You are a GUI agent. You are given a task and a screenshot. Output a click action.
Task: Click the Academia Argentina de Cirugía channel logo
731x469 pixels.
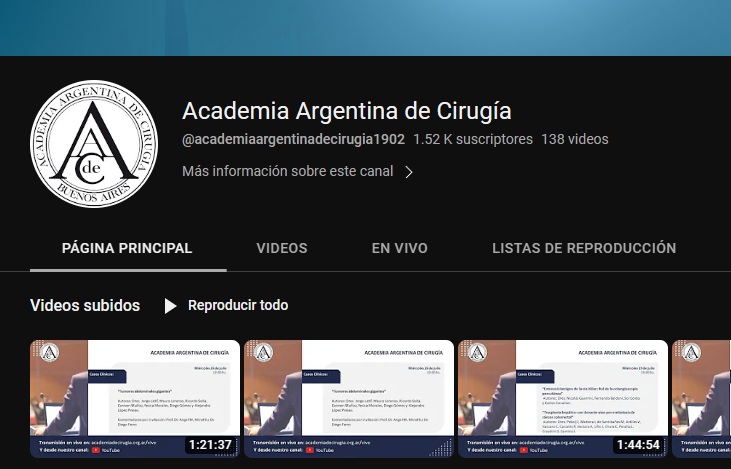point(94,144)
